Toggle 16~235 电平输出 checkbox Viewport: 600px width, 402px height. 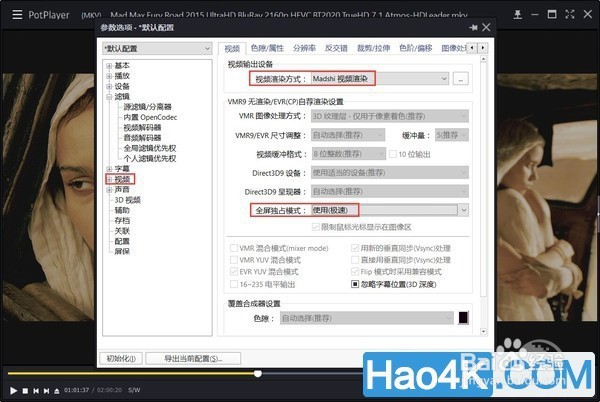pos(234,284)
